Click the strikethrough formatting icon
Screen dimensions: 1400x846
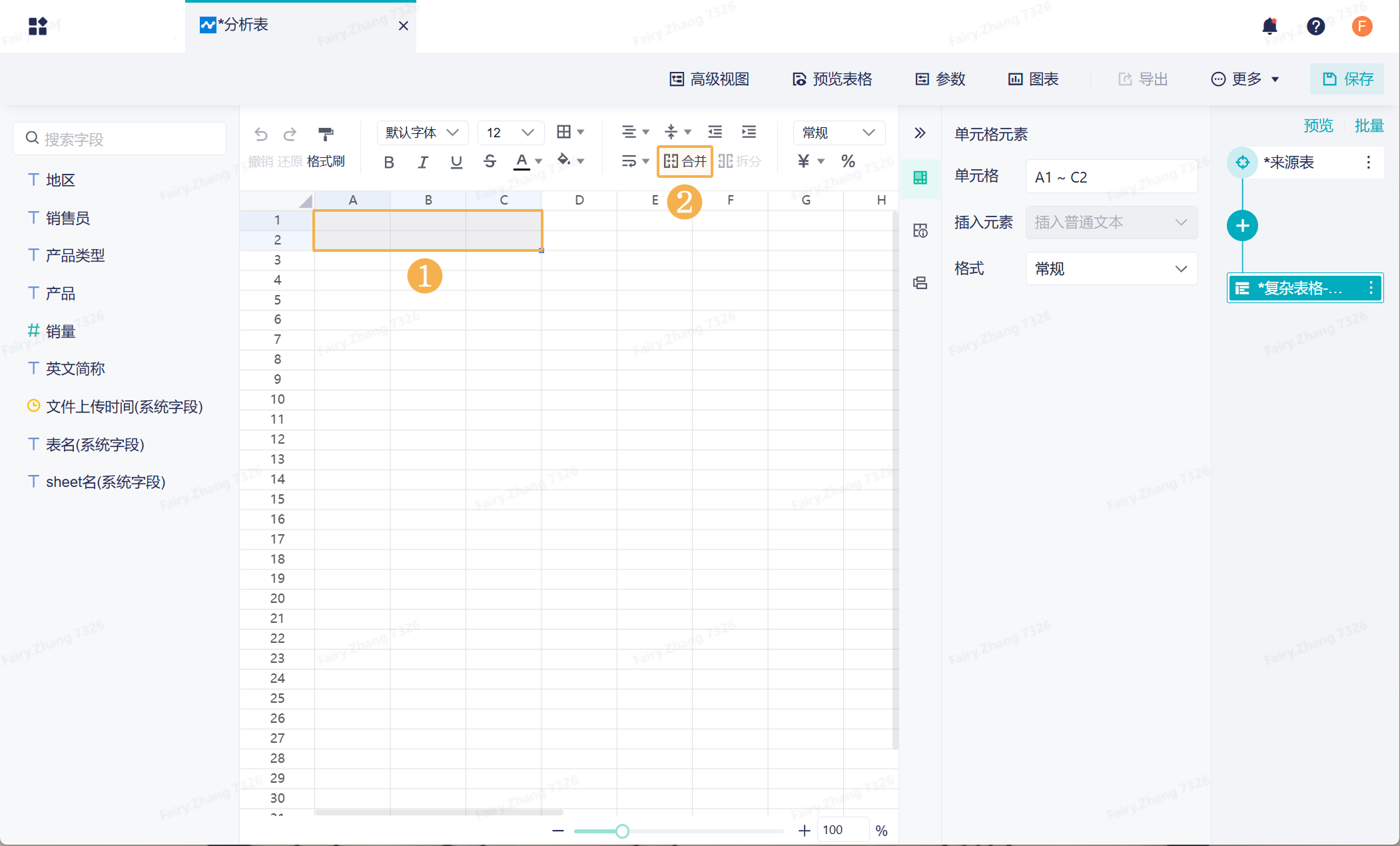click(x=490, y=161)
